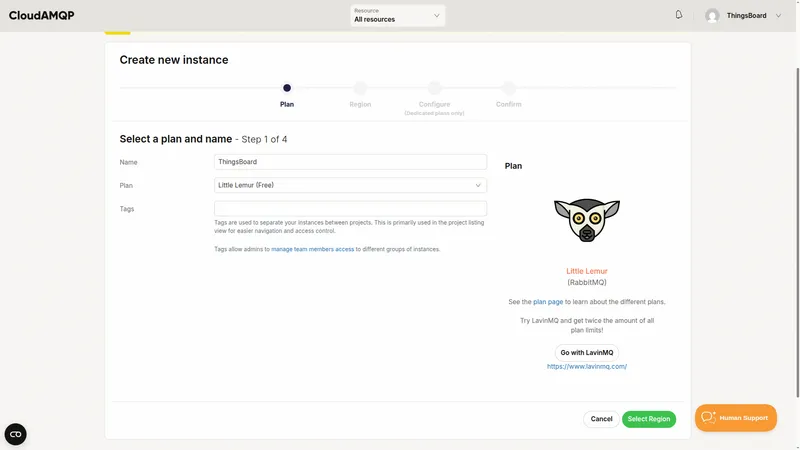Click the ThingsBoard account name
Image resolution: width=800 pixels, height=450 pixels.
coord(746,16)
